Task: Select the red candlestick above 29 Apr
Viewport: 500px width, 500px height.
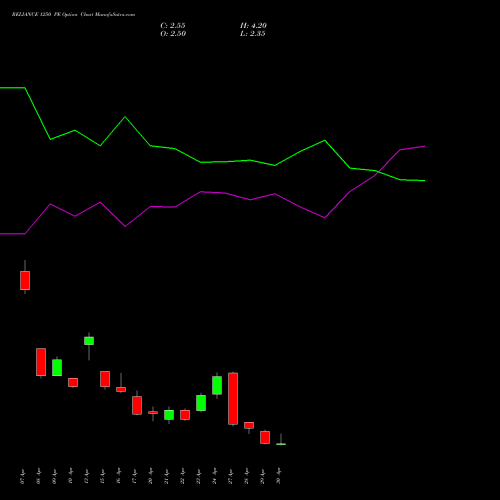Action: click(265, 437)
